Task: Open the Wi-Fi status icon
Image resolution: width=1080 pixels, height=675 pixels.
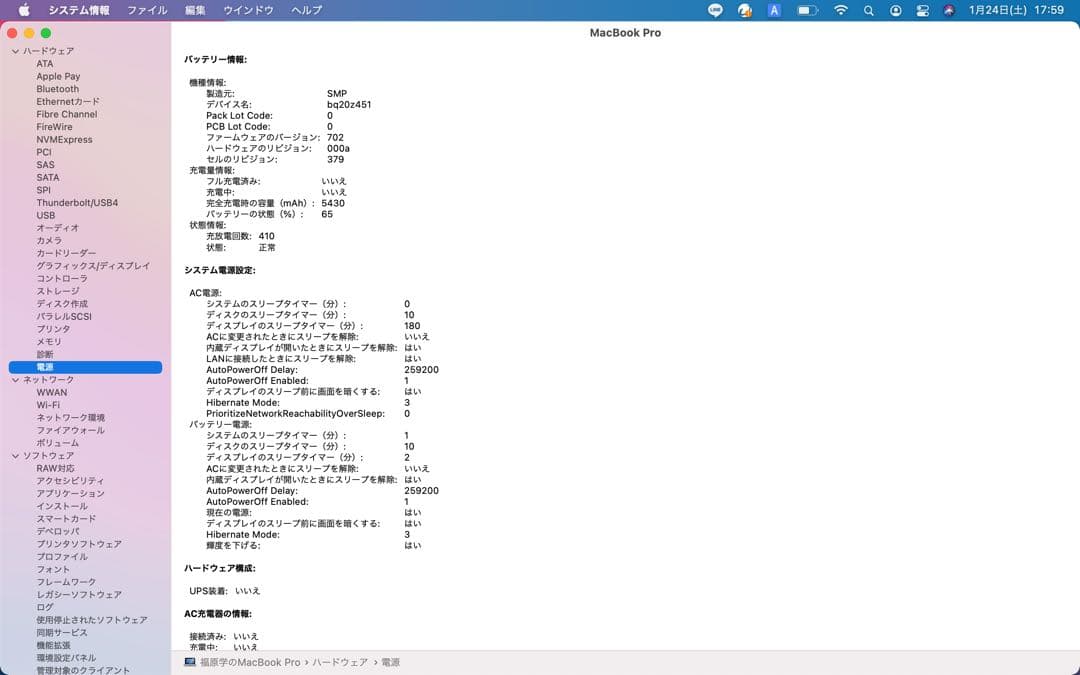Action: click(x=840, y=10)
